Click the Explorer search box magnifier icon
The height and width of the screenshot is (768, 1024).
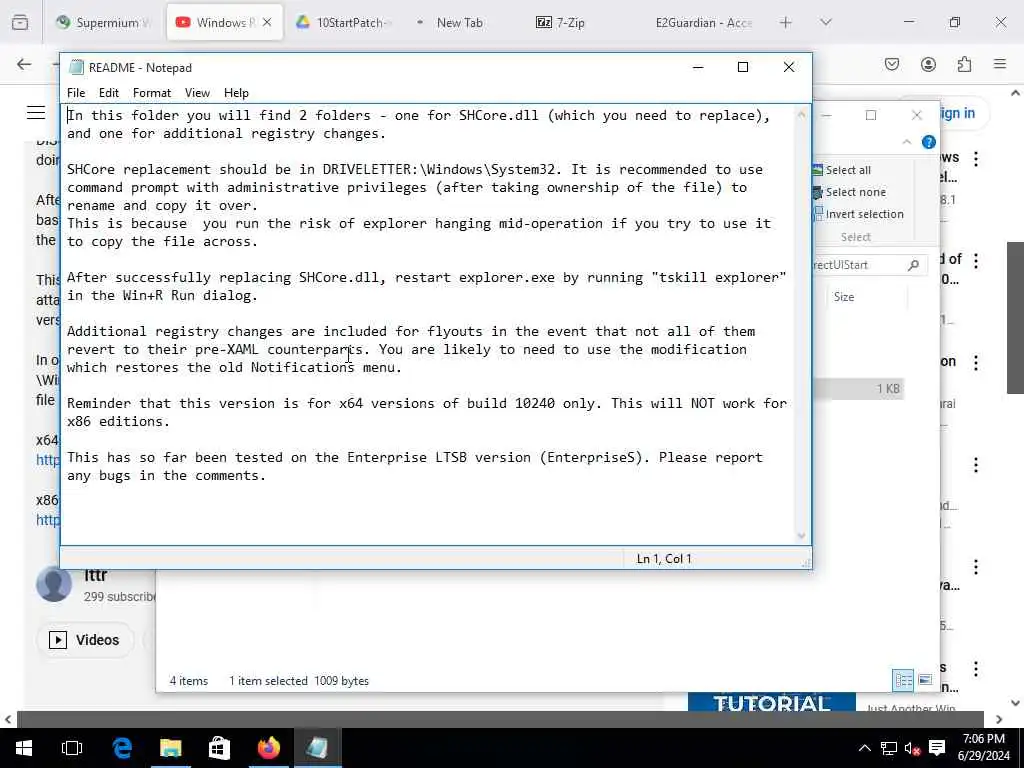tap(913, 264)
